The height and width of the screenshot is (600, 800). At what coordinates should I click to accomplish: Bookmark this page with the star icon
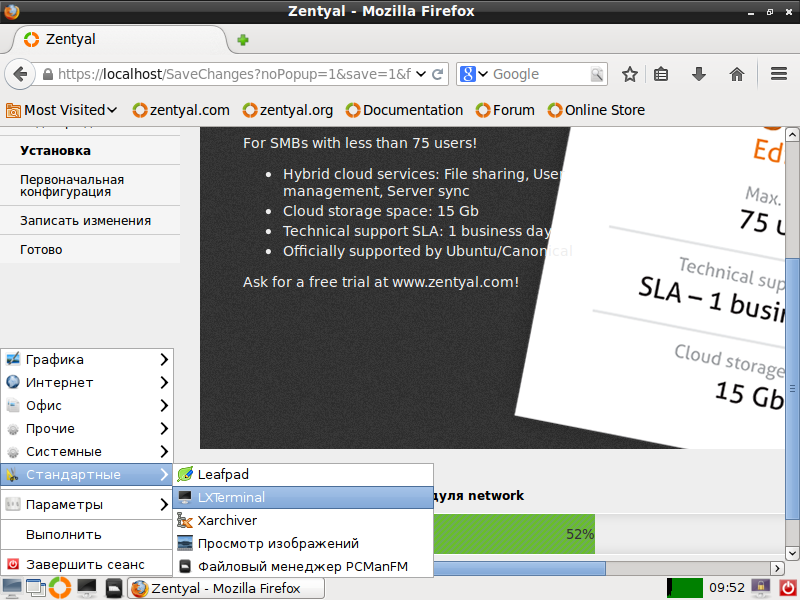point(630,74)
